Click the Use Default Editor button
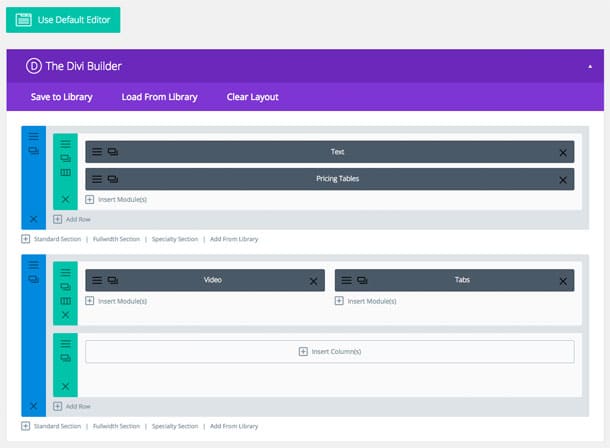Image resolution: width=610 pixels, height=448 pixels. point(63,20)
